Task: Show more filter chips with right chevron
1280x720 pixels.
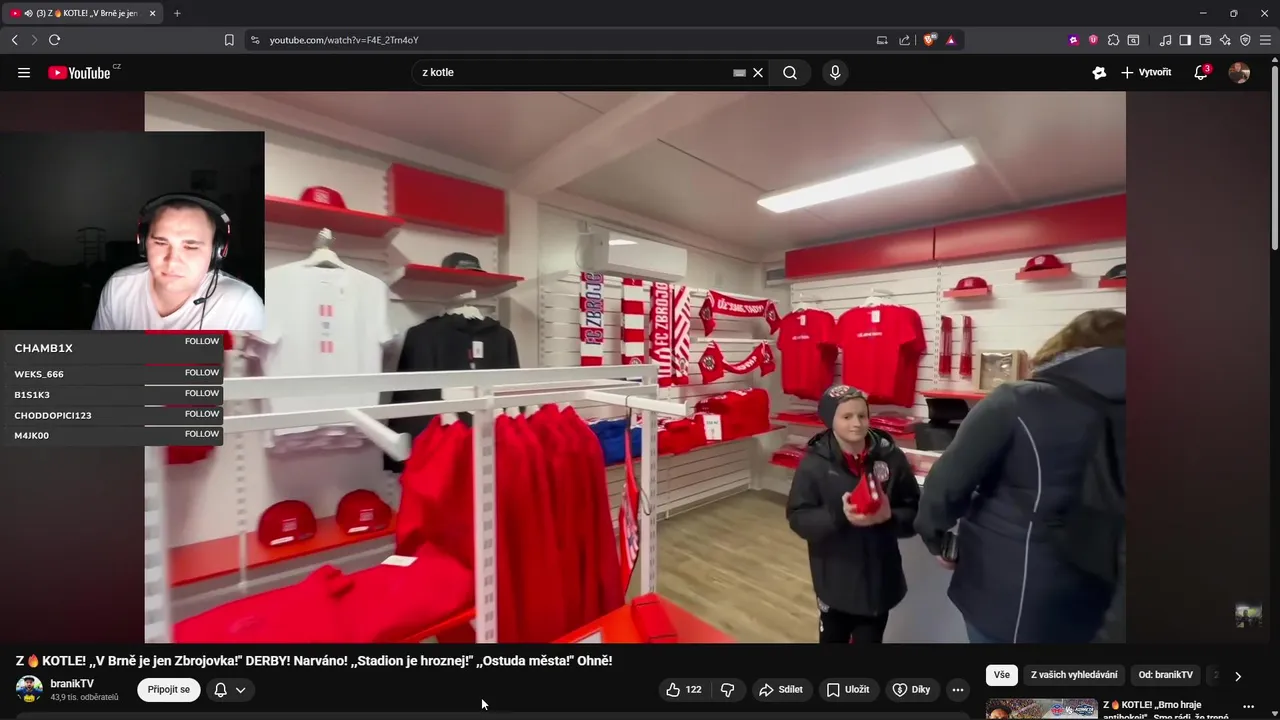Action: (1238, 676)
